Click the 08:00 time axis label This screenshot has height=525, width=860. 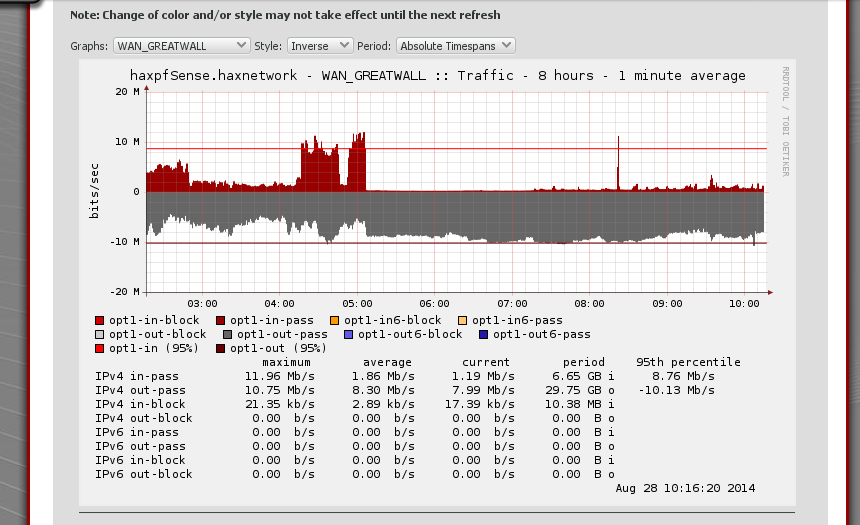click(590, 304)
